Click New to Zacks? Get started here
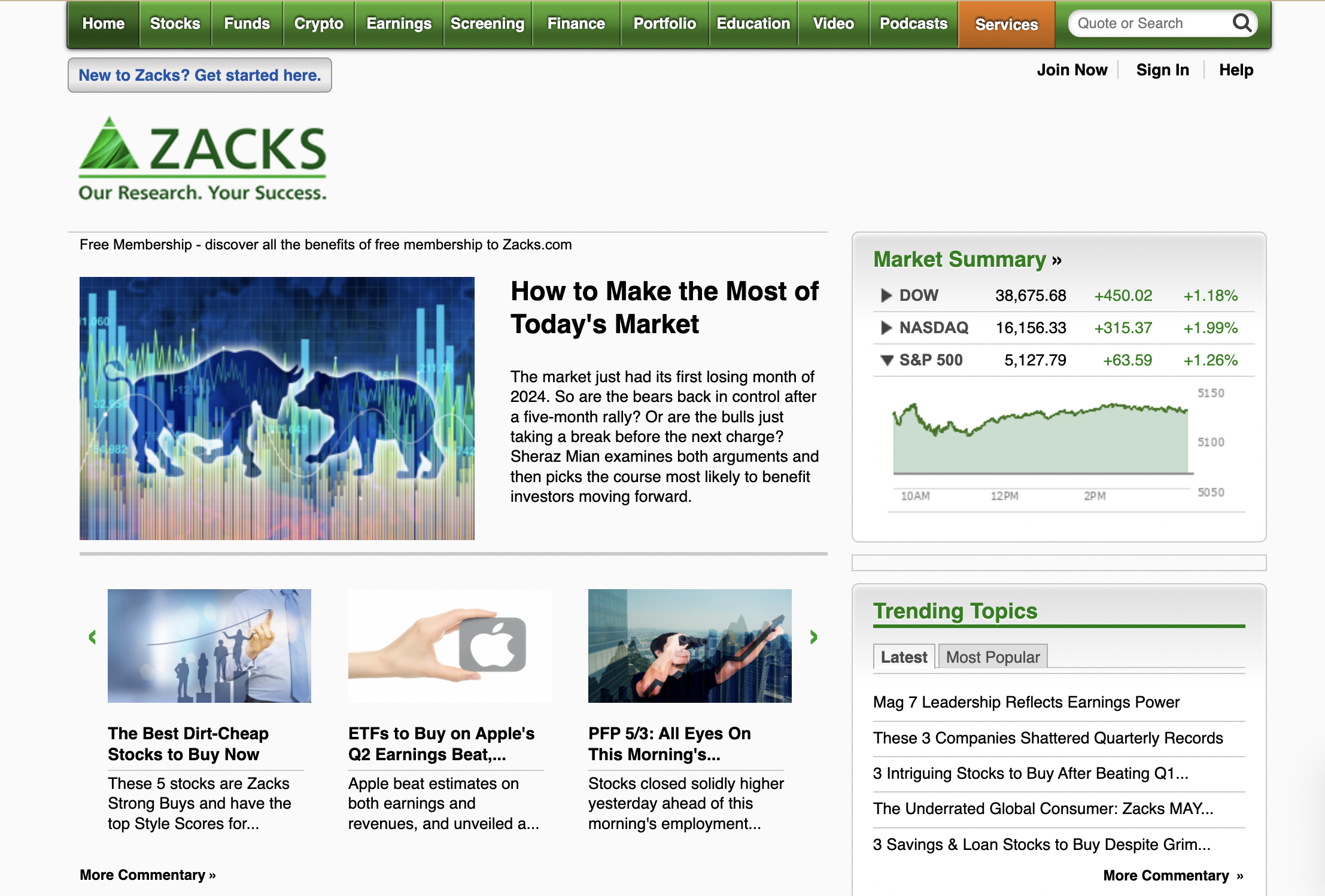 point(200,75)
